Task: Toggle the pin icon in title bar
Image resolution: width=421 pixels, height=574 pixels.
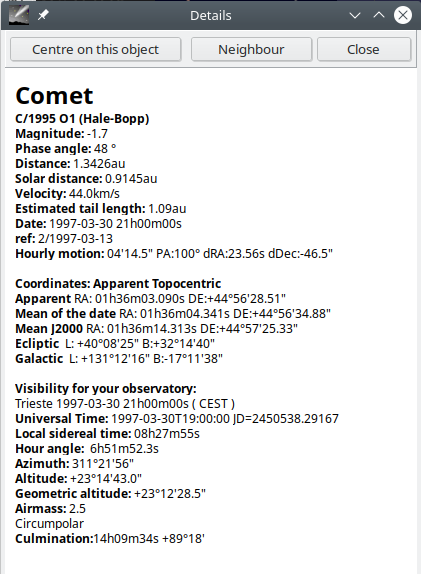Action: (43, 15)
